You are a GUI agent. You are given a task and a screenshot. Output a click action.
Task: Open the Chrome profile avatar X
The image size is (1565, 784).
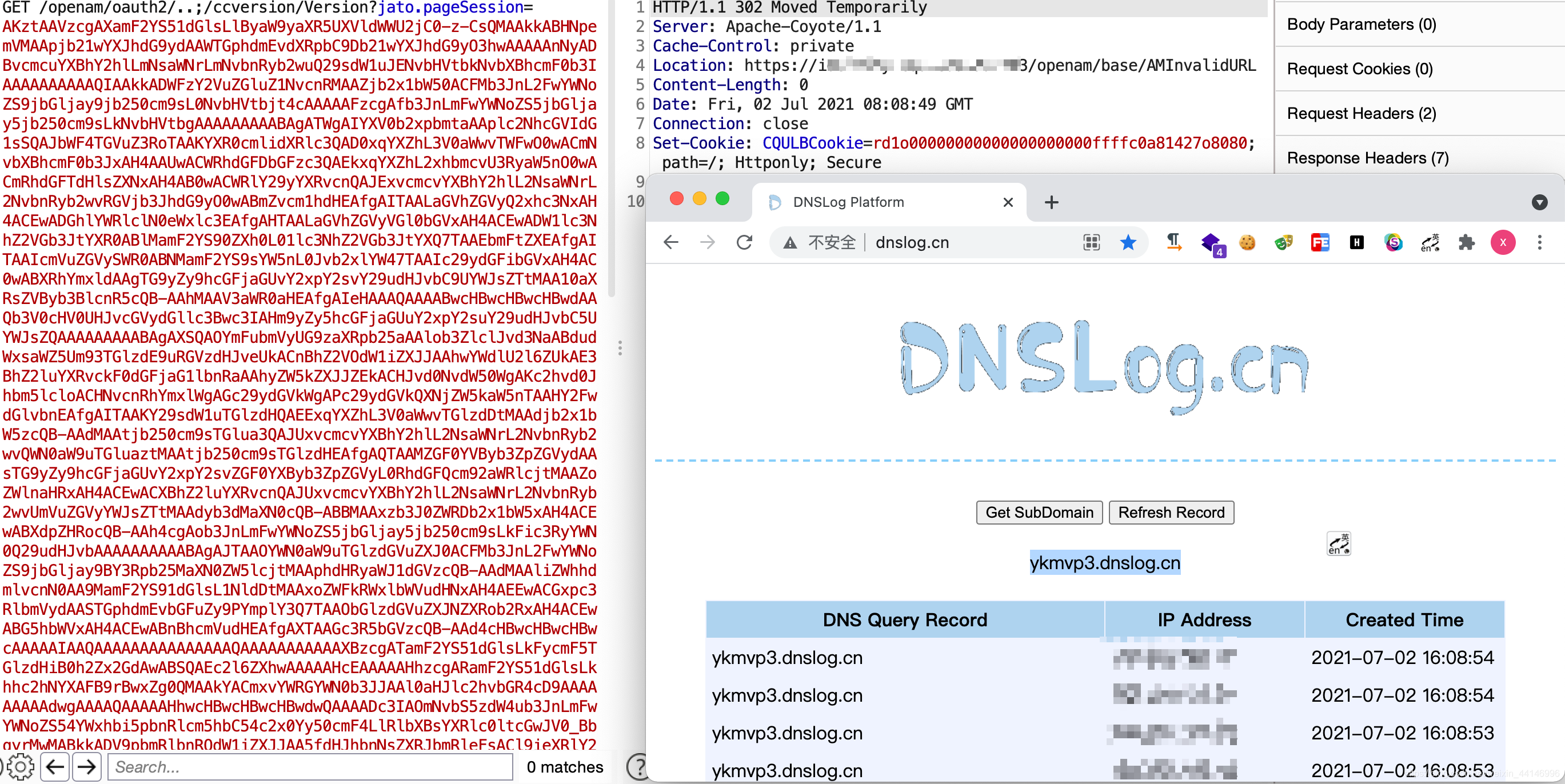1503,243
